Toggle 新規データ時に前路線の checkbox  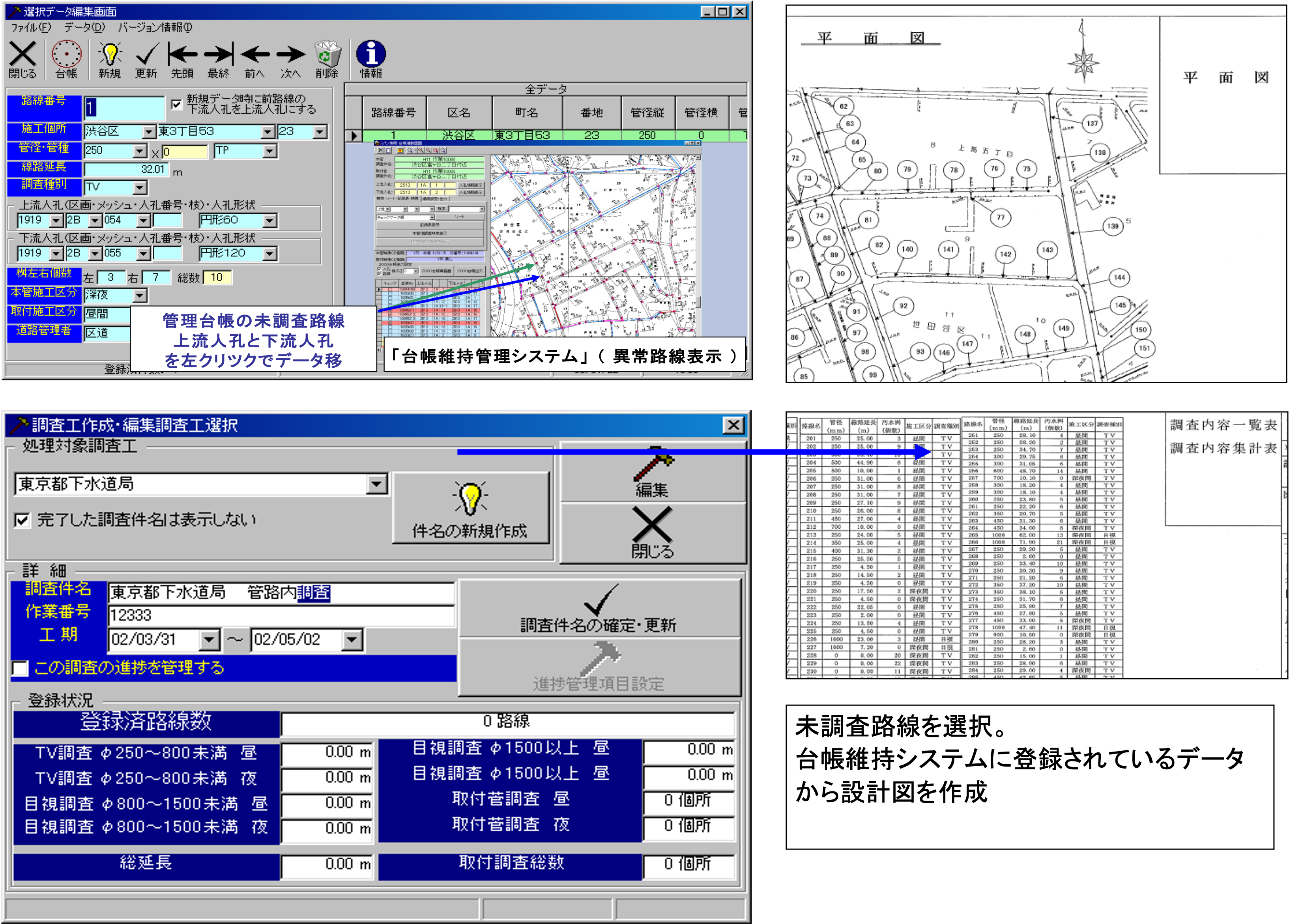[177, 104]
